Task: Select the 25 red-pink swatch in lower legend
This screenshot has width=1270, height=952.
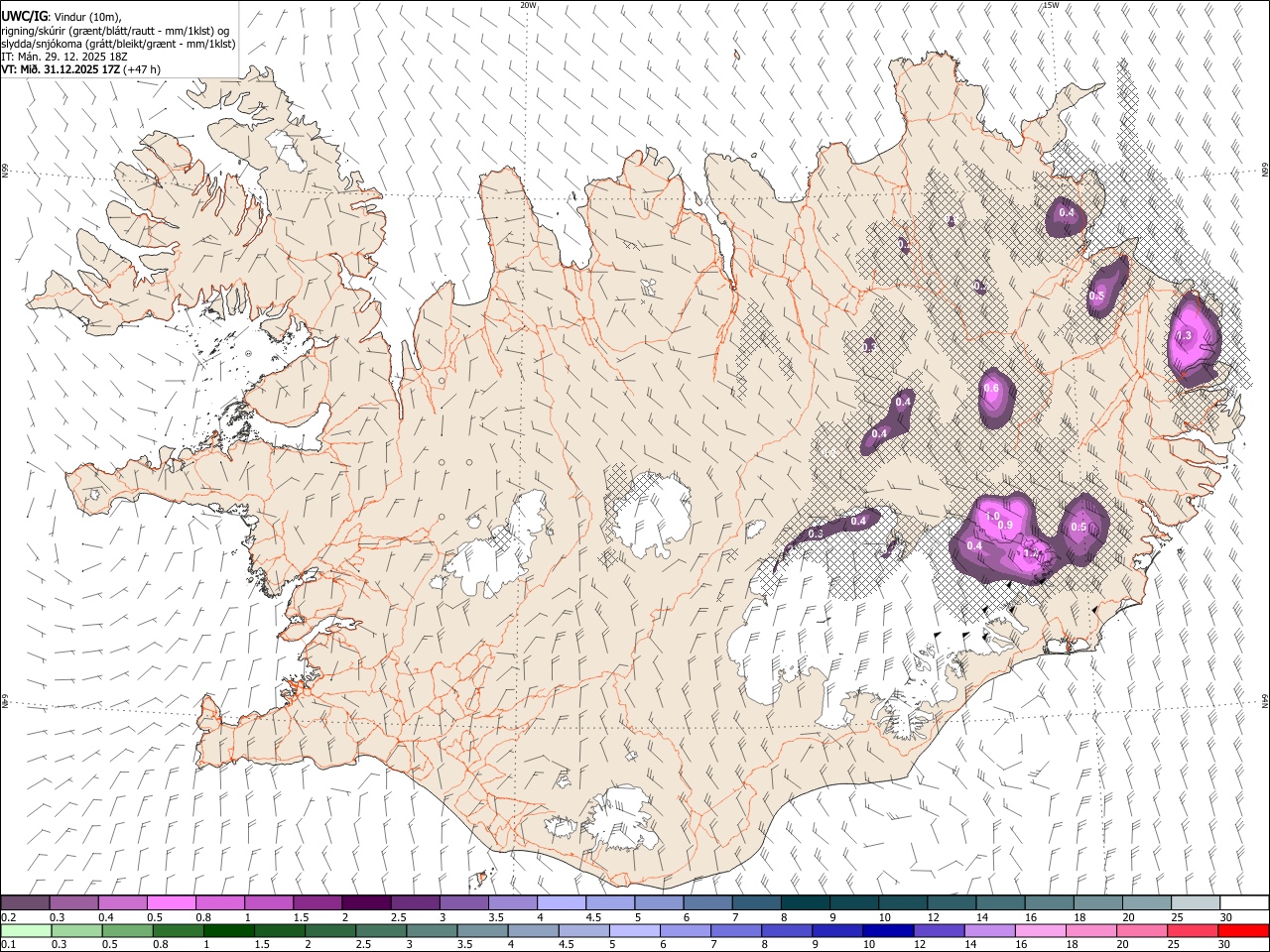Action: pos(1192,930)
